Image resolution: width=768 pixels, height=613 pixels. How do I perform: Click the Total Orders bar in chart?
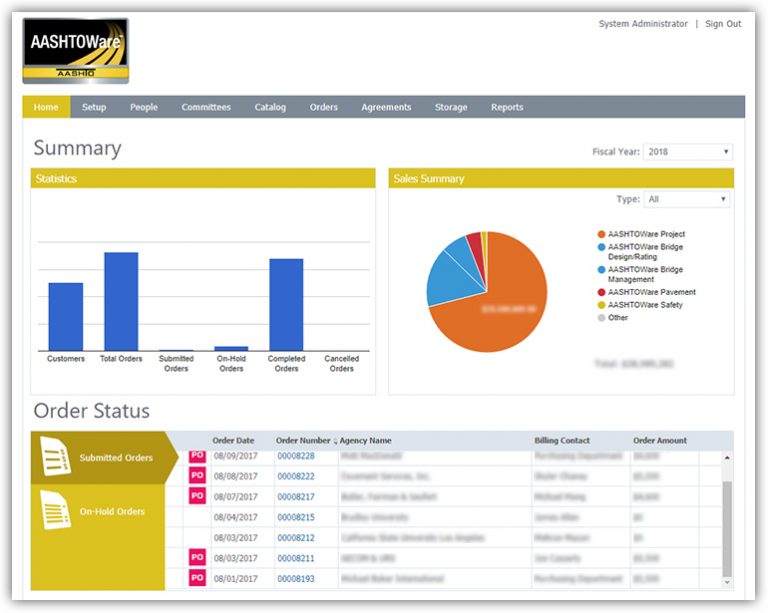coord(121,301)
